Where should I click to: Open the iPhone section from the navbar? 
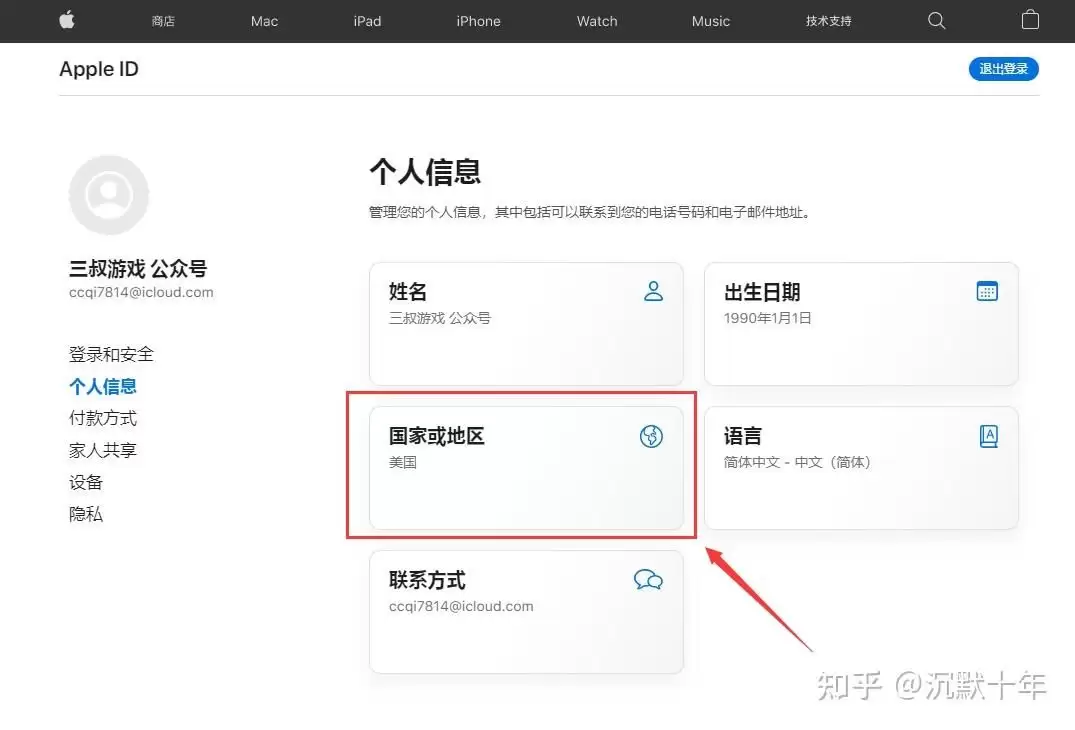[x=478, y=20]
